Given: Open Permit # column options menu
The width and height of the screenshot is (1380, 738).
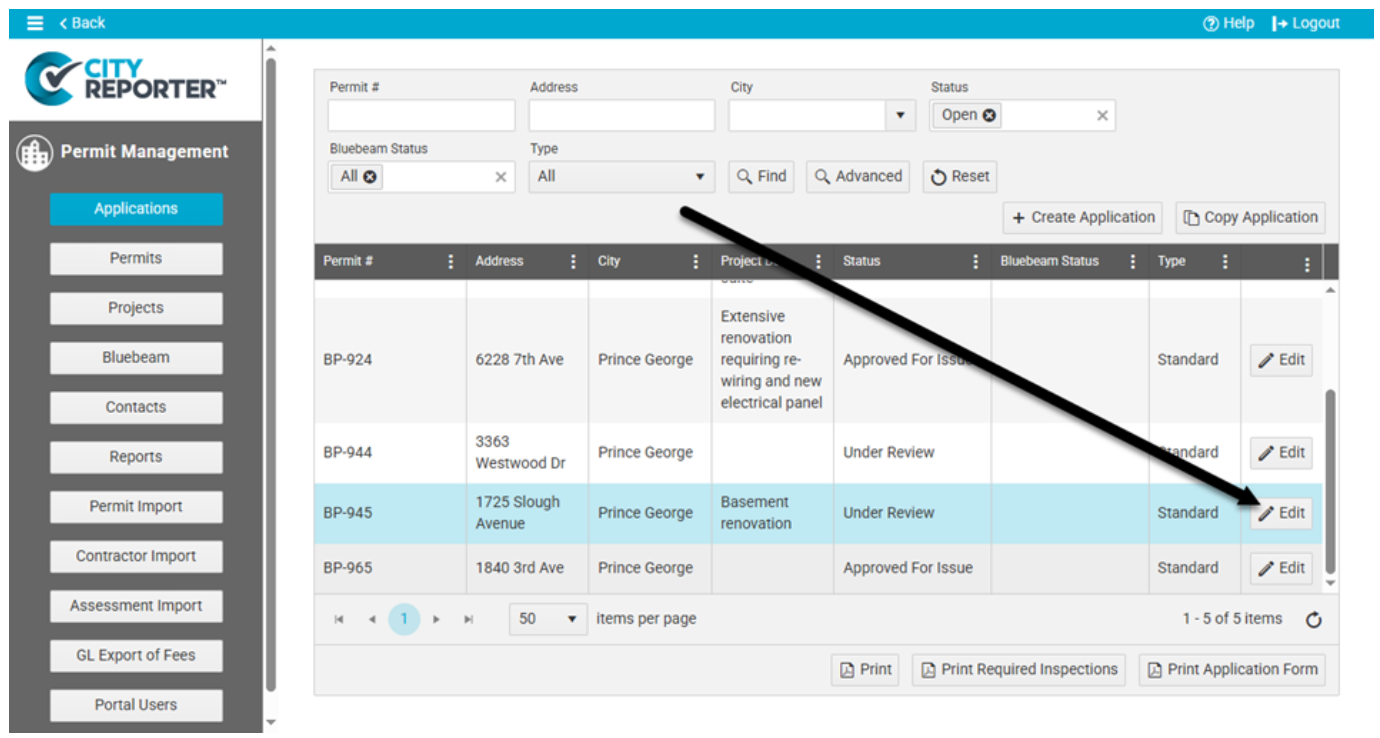Looking at the screenshot, I should coord(450,262).
